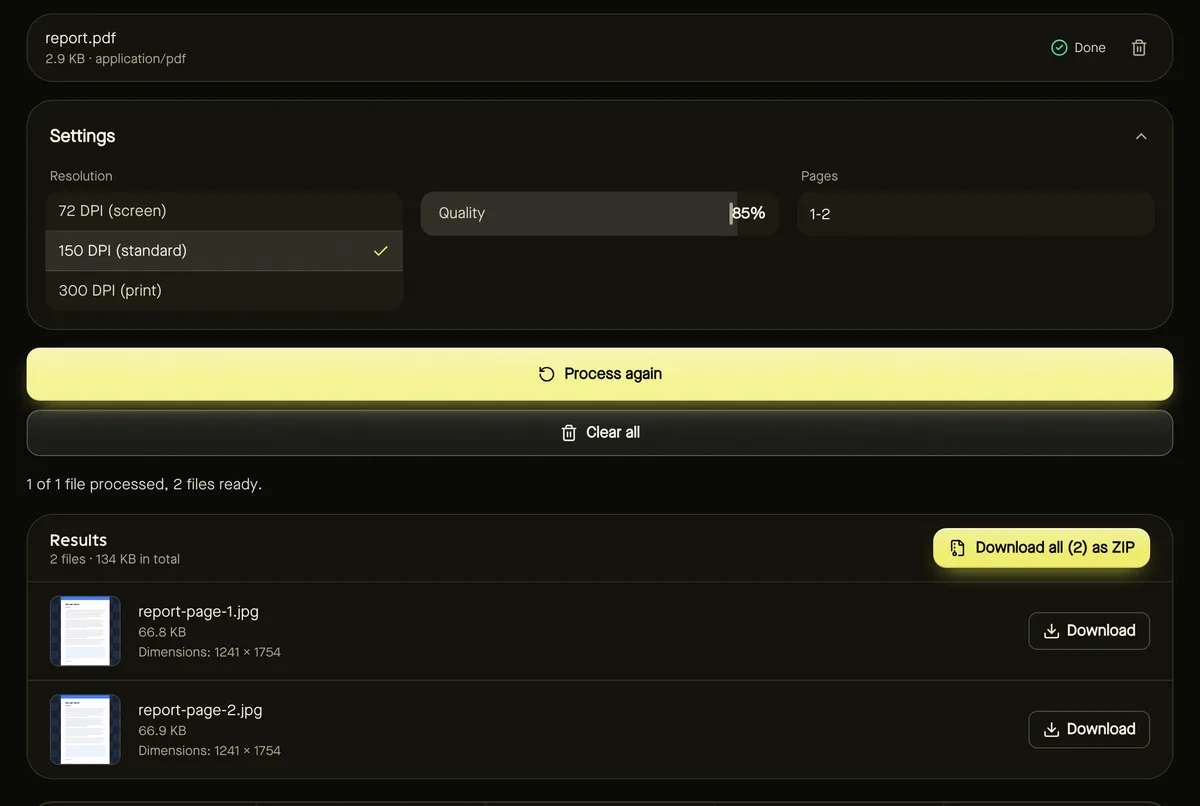This screenshot has width=1200, height=806.
Task: Click dimensions text of report-page-1.jpg
Action: tap(209, 652)
